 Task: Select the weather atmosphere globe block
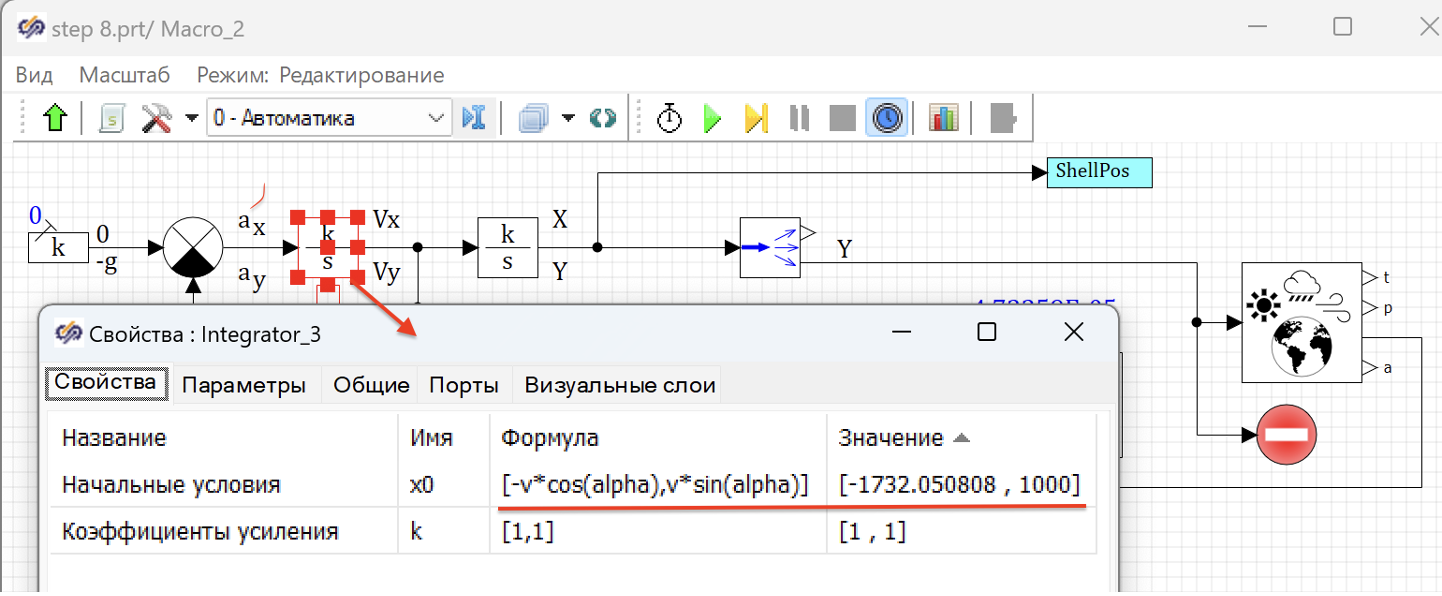(1301, 322)
